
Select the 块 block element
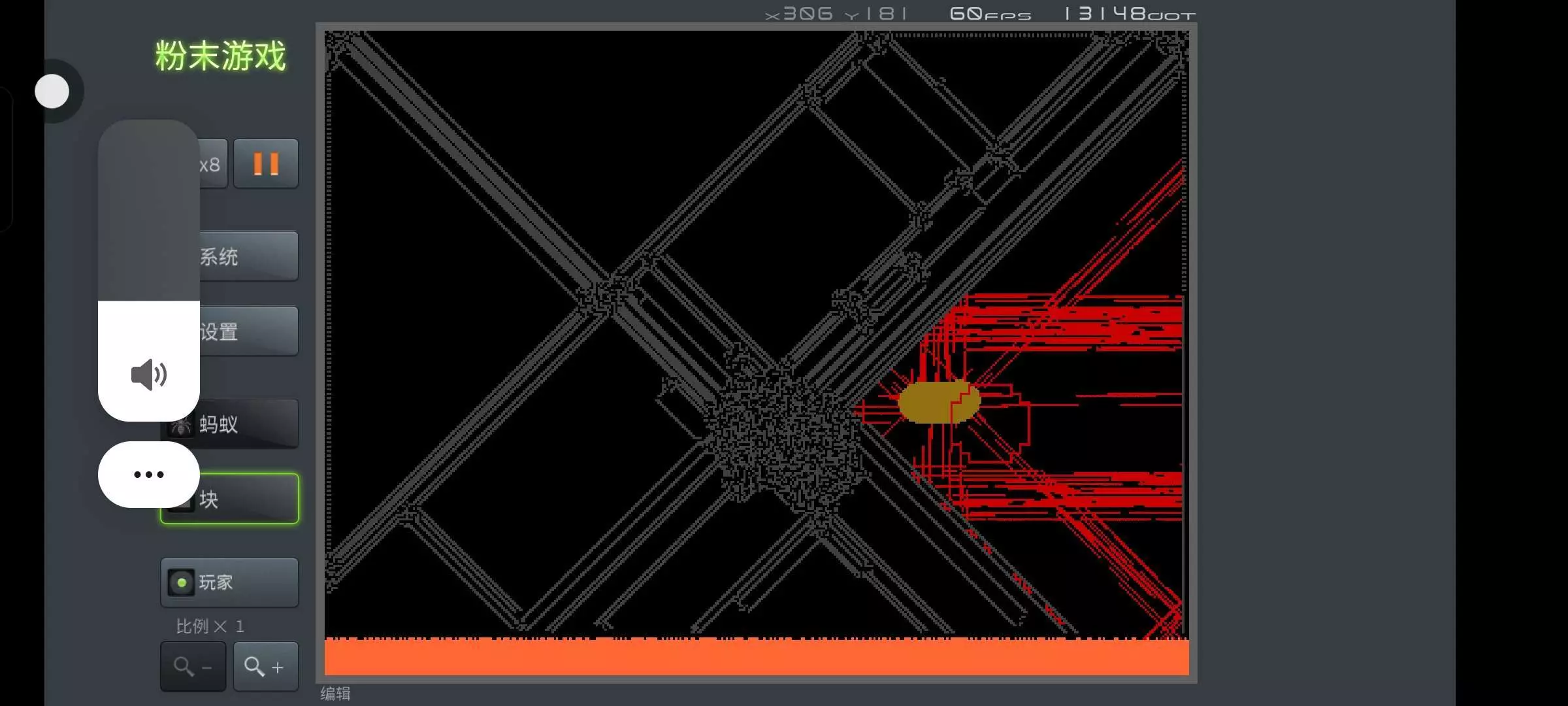tap(248, 499)
